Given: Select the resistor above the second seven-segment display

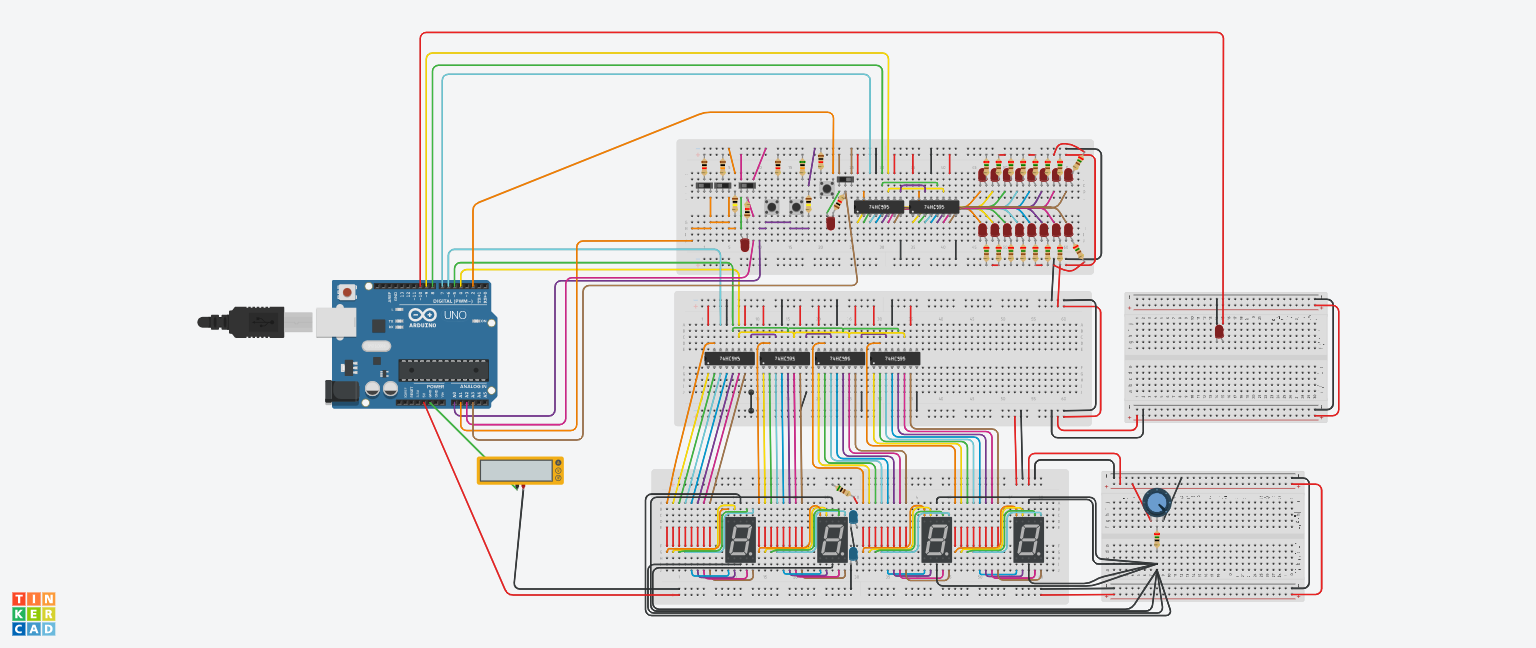Looking at the screenshot, I should tap(842, 491).
